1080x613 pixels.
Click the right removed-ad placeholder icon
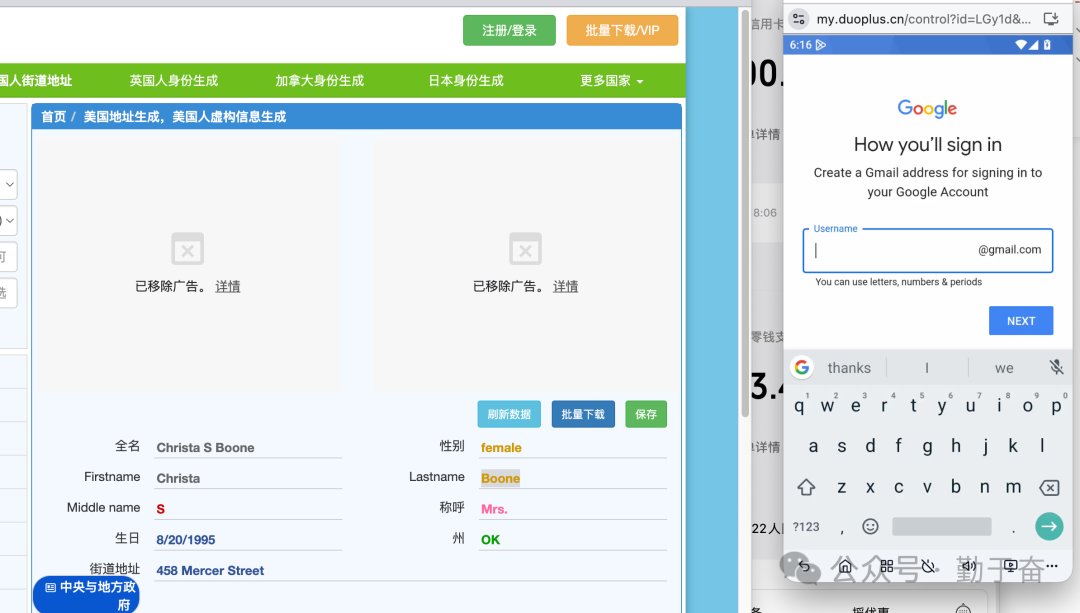pos(526,249)
